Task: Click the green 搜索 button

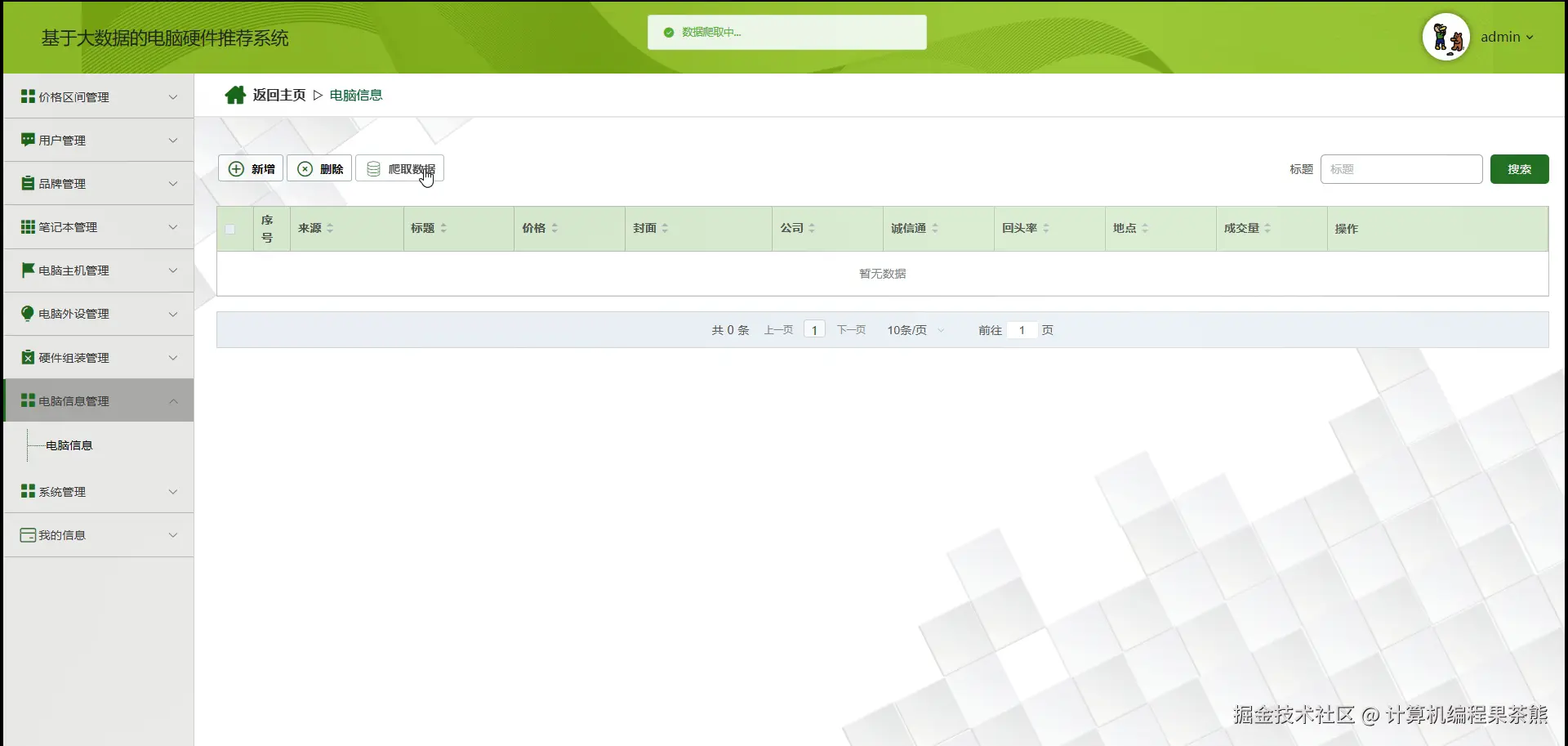Action: pos(1519,169)
